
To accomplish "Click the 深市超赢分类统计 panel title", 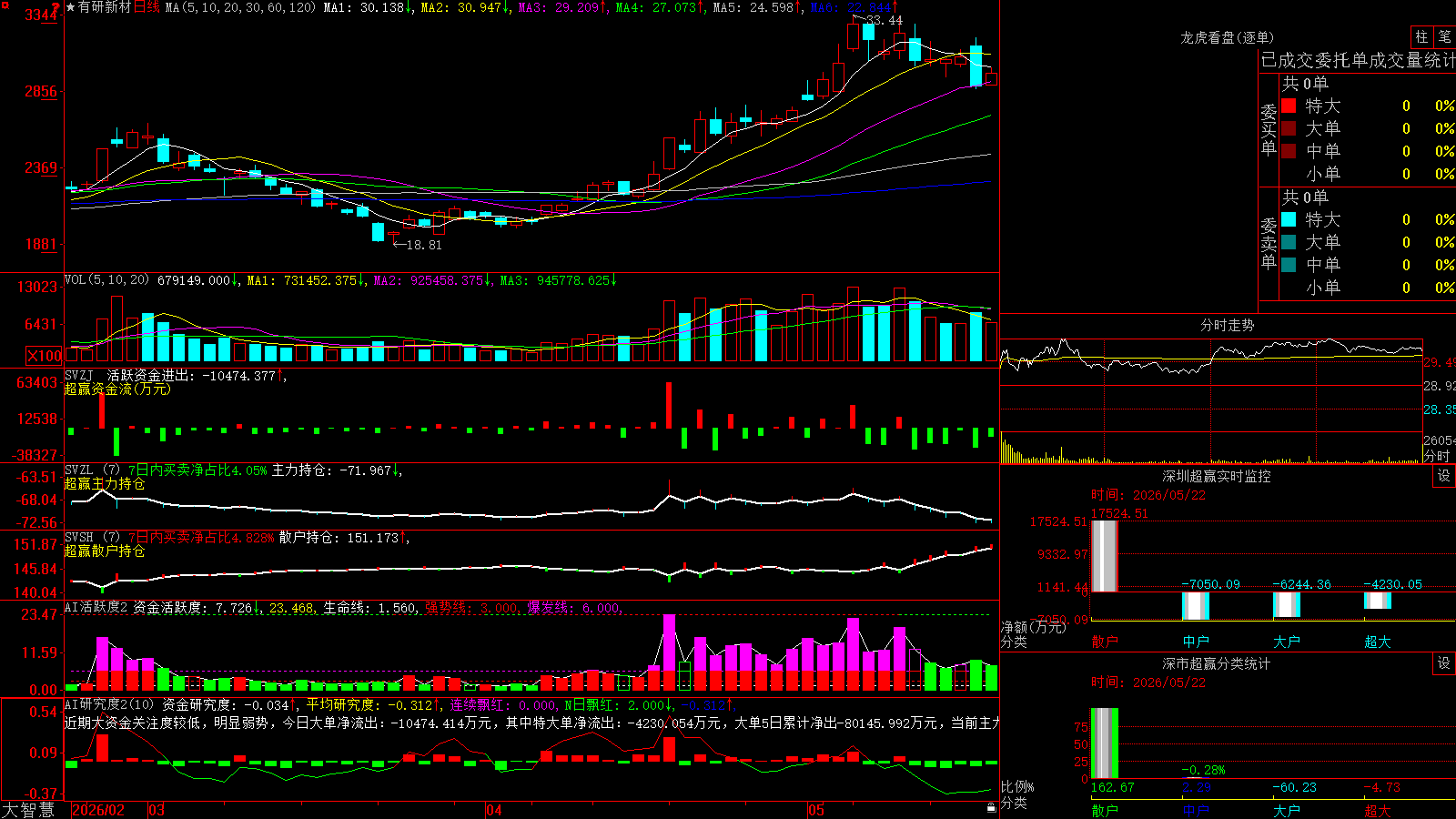I will click(1216, 663).
